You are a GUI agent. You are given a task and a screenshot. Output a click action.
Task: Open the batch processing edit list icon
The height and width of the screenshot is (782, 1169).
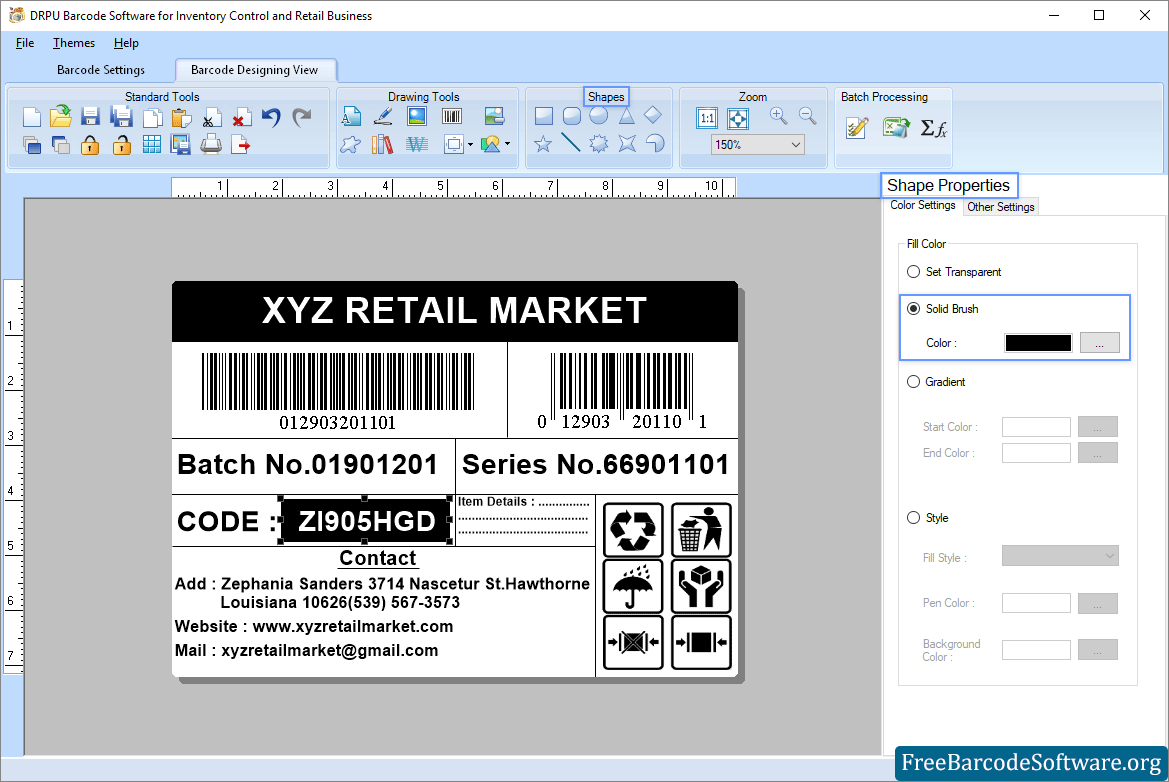[857, 127]
